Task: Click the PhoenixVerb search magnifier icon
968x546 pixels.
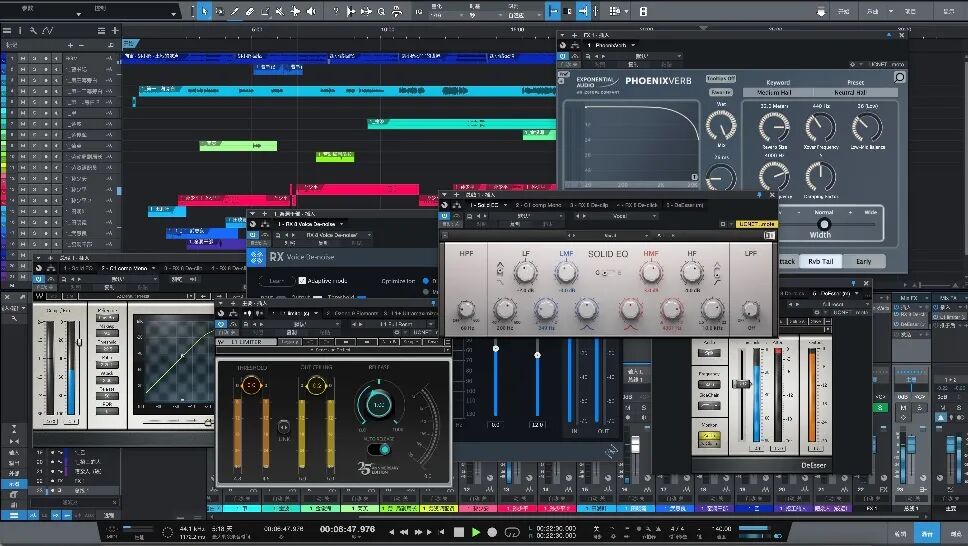Action: pos(899,77)
